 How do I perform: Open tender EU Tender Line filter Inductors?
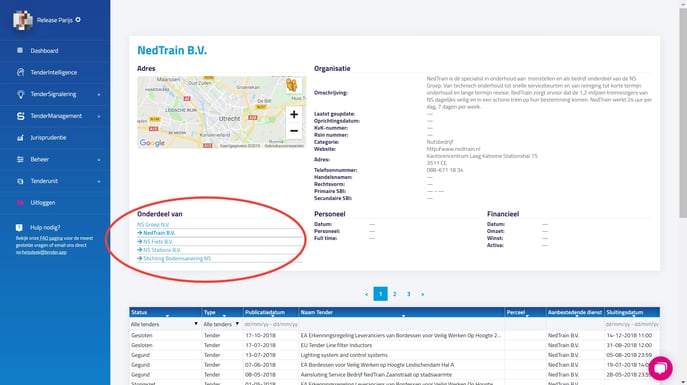click(336, 345)
